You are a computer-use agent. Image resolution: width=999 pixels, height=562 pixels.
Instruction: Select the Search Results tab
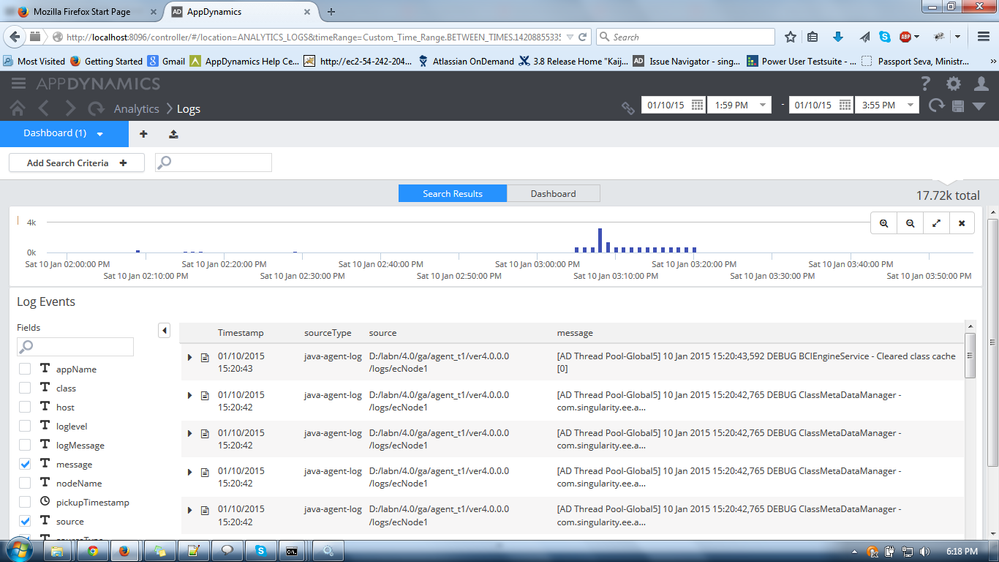[452, 193]
